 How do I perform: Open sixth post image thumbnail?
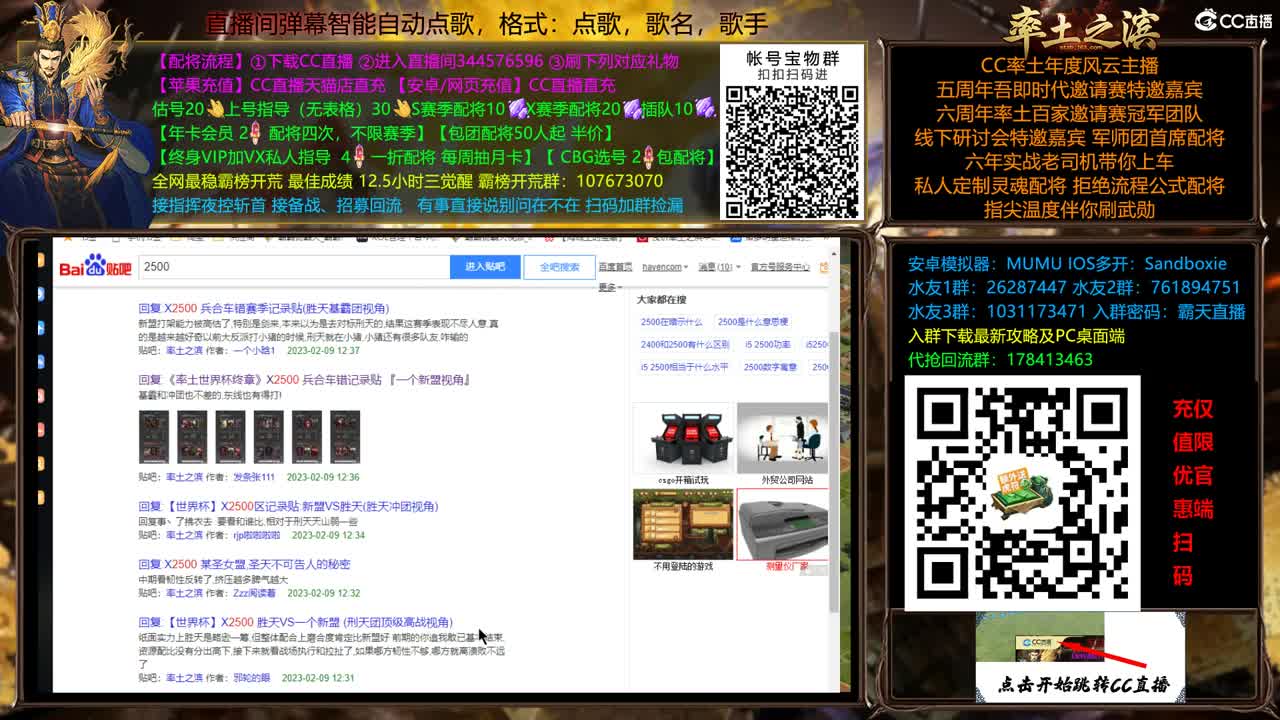(x=344, y=437)
